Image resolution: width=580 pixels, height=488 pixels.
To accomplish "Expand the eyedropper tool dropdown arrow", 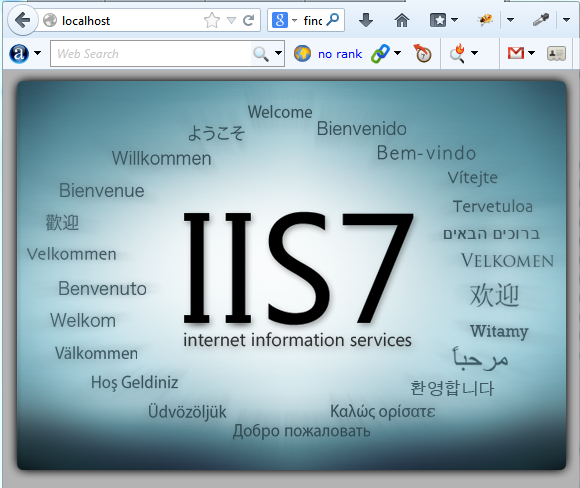I will click(x=566, y=20).
